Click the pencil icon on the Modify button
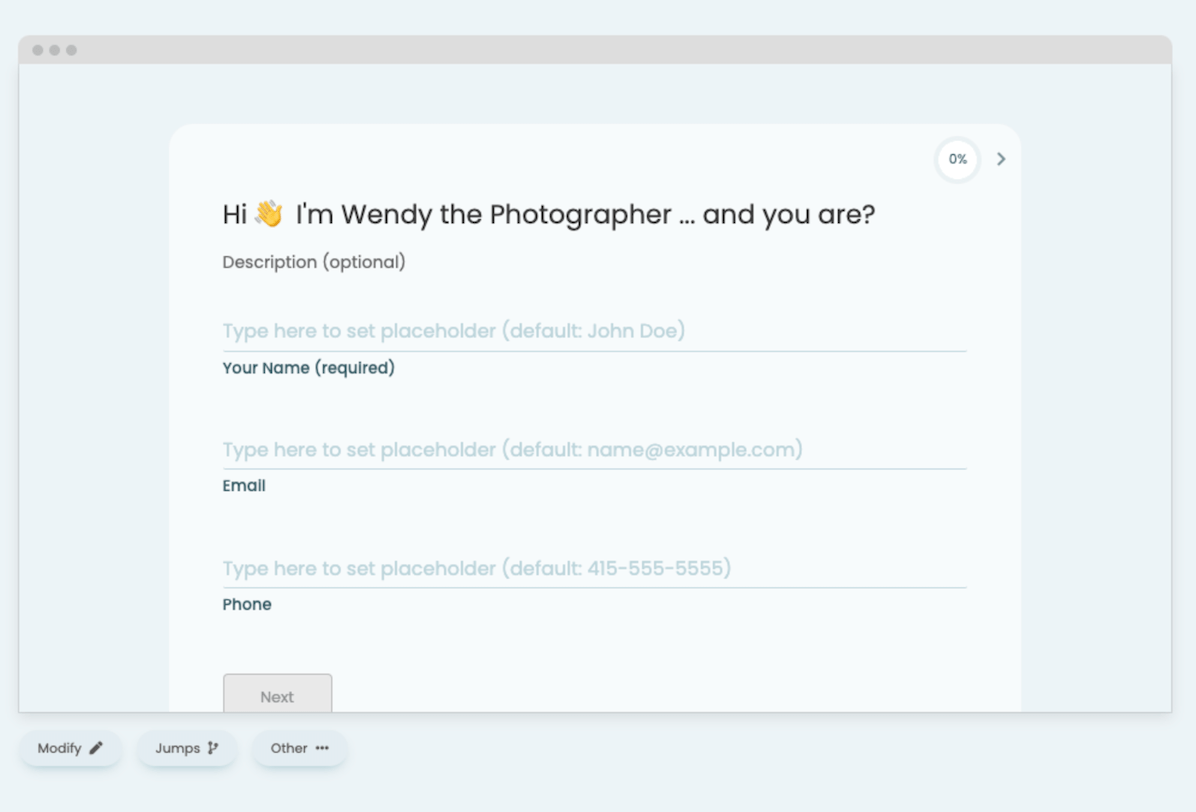Image resolution: width=1196 pixels, height=812 pixels. click(x=96, y=747)
